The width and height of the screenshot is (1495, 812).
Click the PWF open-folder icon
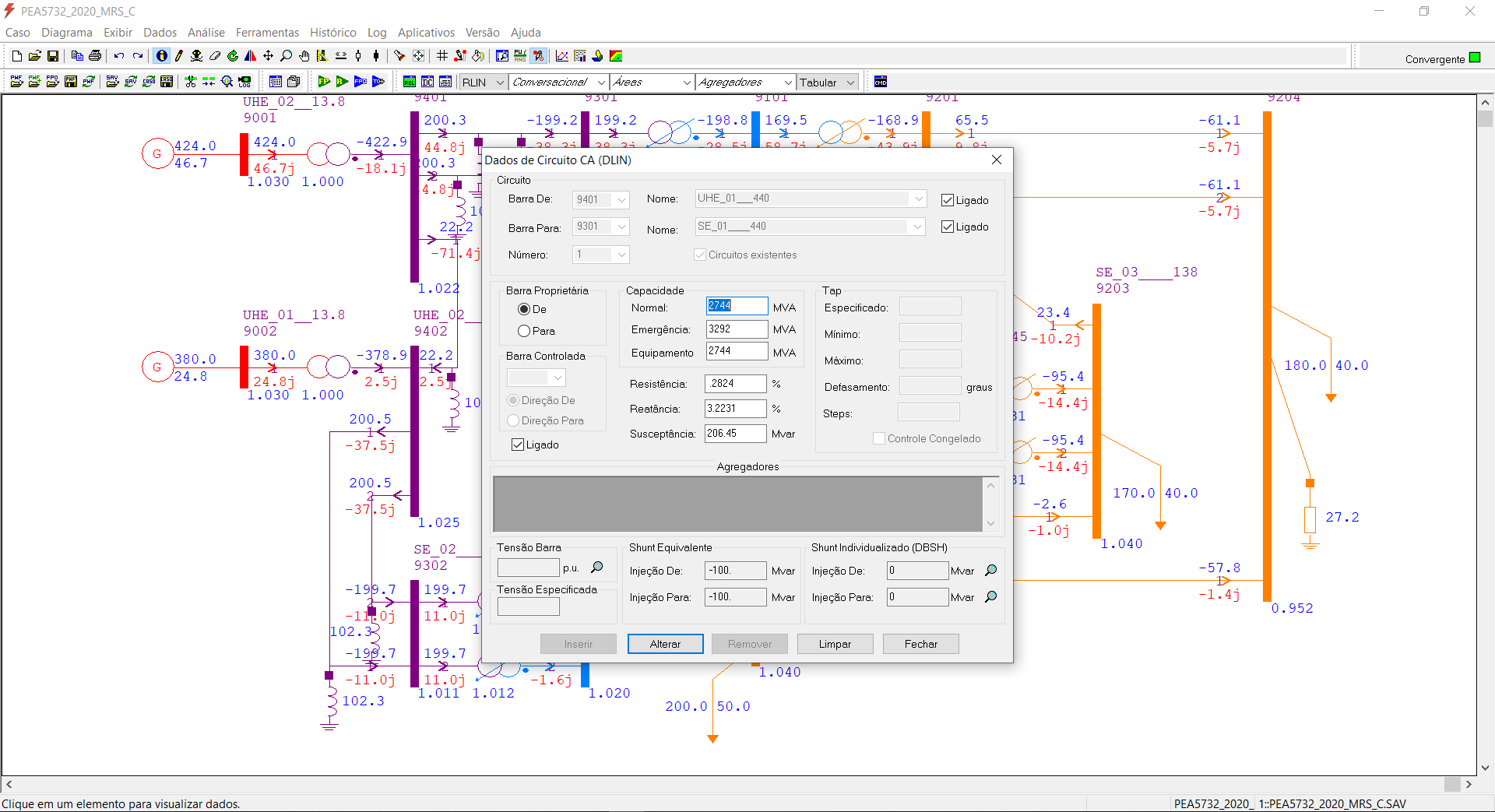tap(16, 82)
